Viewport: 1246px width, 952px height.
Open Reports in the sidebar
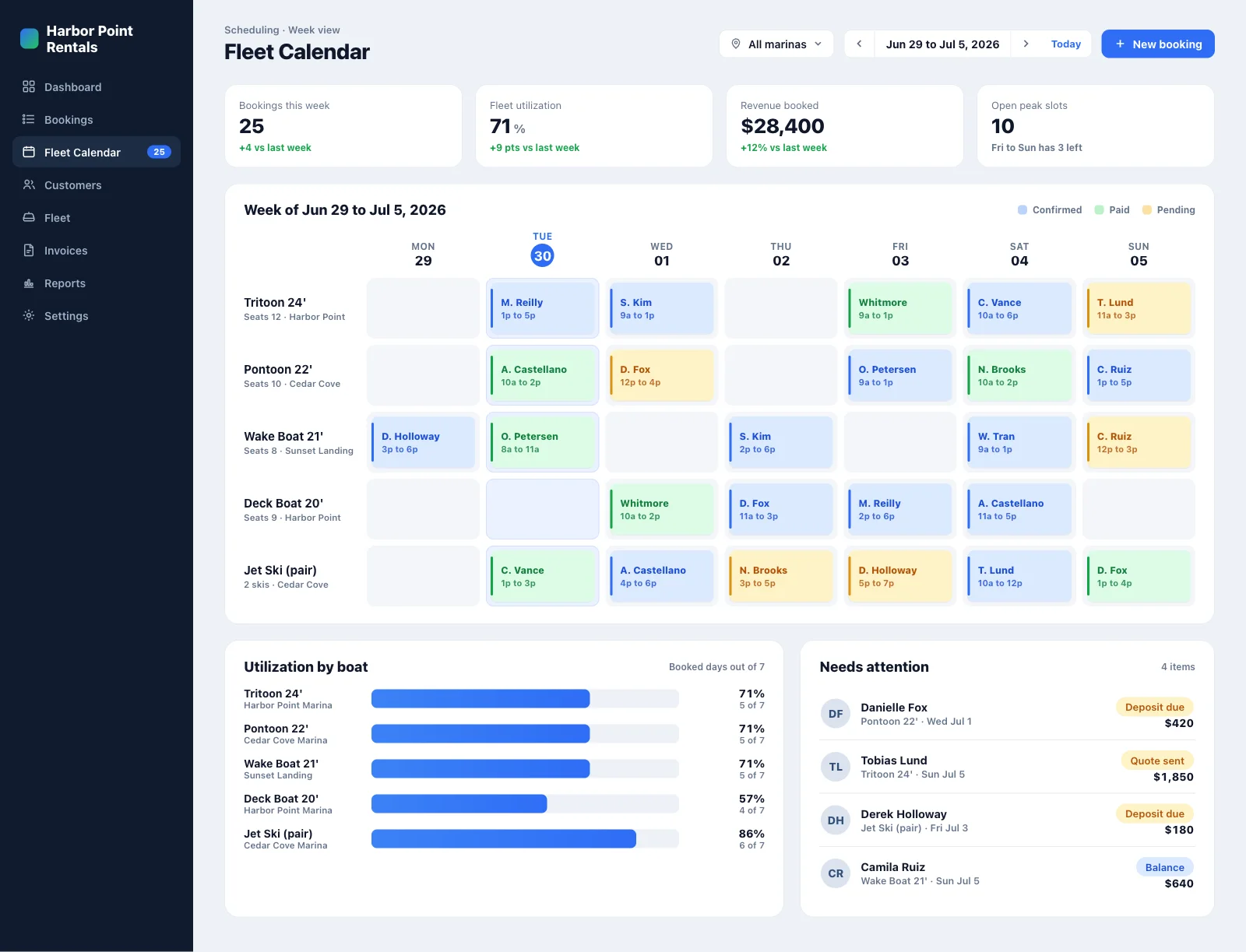(x=97, y=283)
